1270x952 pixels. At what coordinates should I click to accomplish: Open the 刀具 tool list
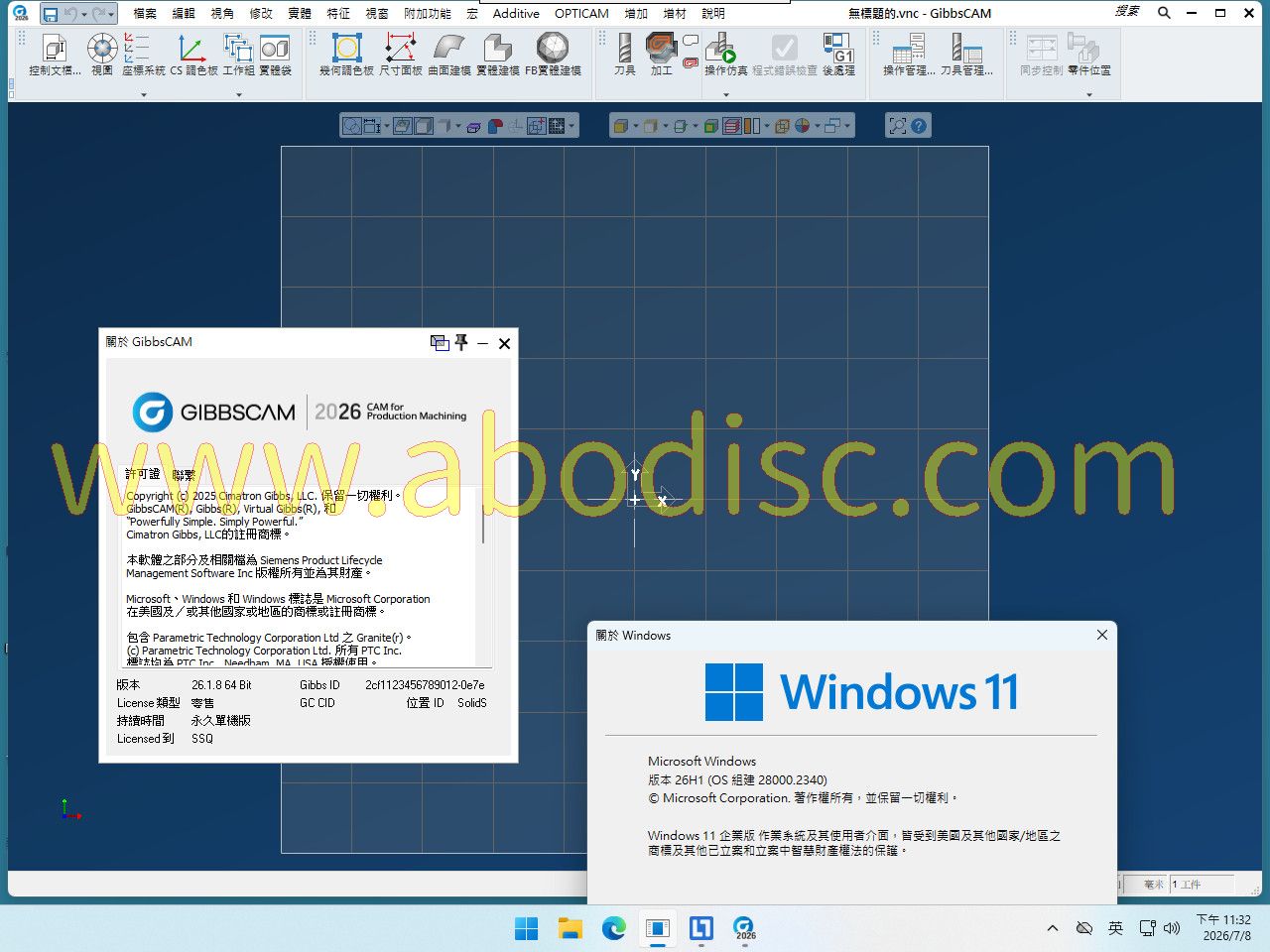[x=624, y=55]
